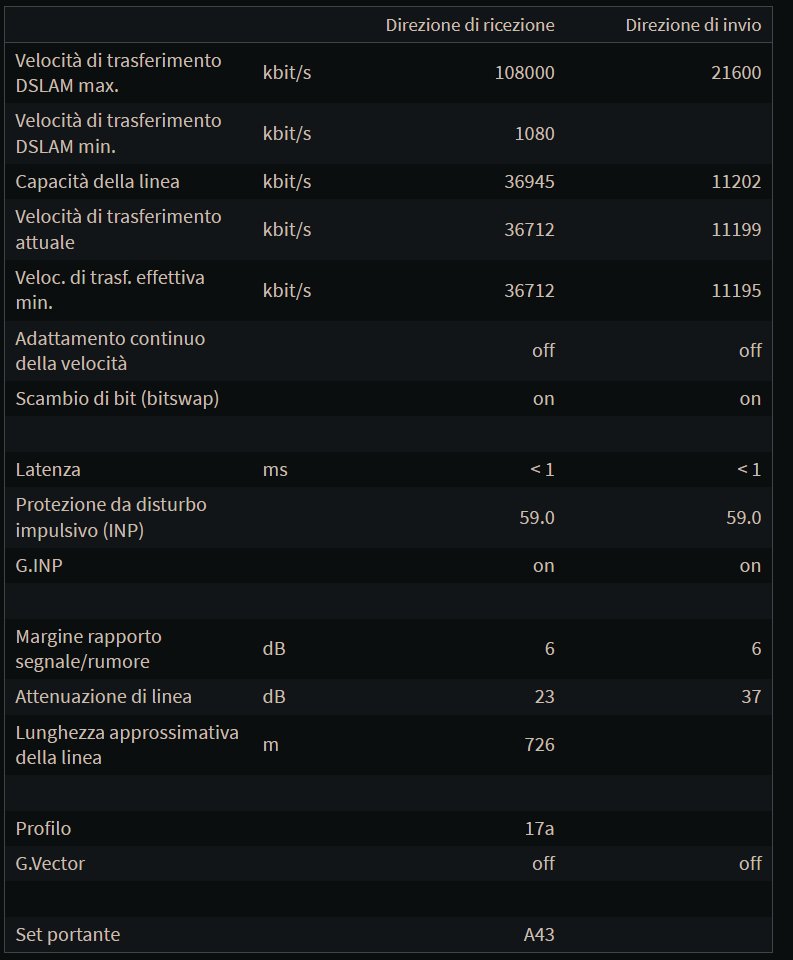Click the G.INP row label

click(x=39, y=566)
